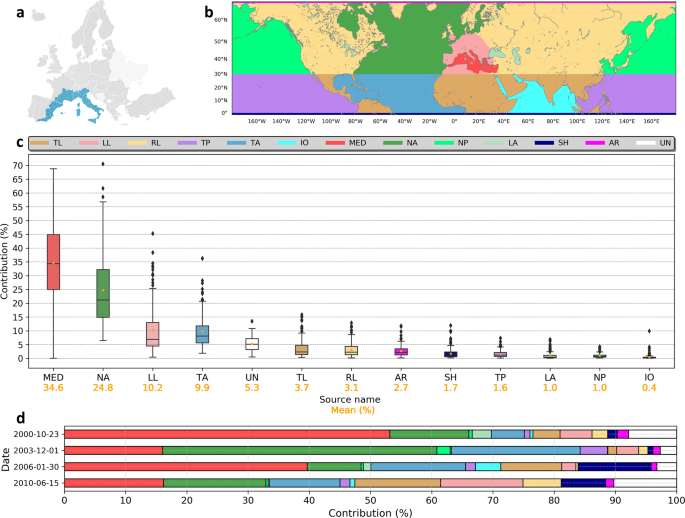Click the topmost outlier above NA box
Viewport: 685px width, 518px height.
tap(103, 163)
